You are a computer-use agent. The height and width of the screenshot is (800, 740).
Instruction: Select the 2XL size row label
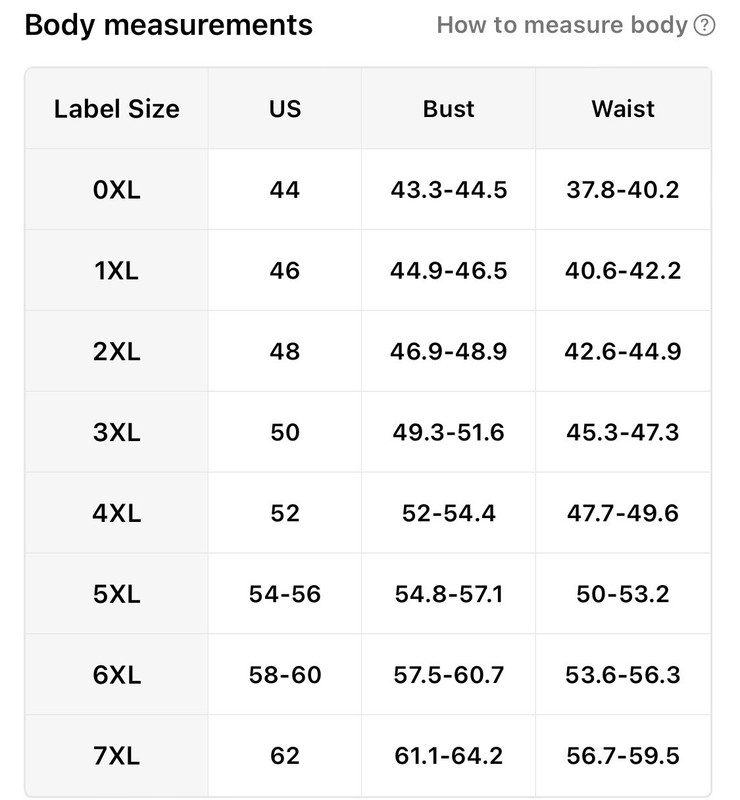pos(117,352)
